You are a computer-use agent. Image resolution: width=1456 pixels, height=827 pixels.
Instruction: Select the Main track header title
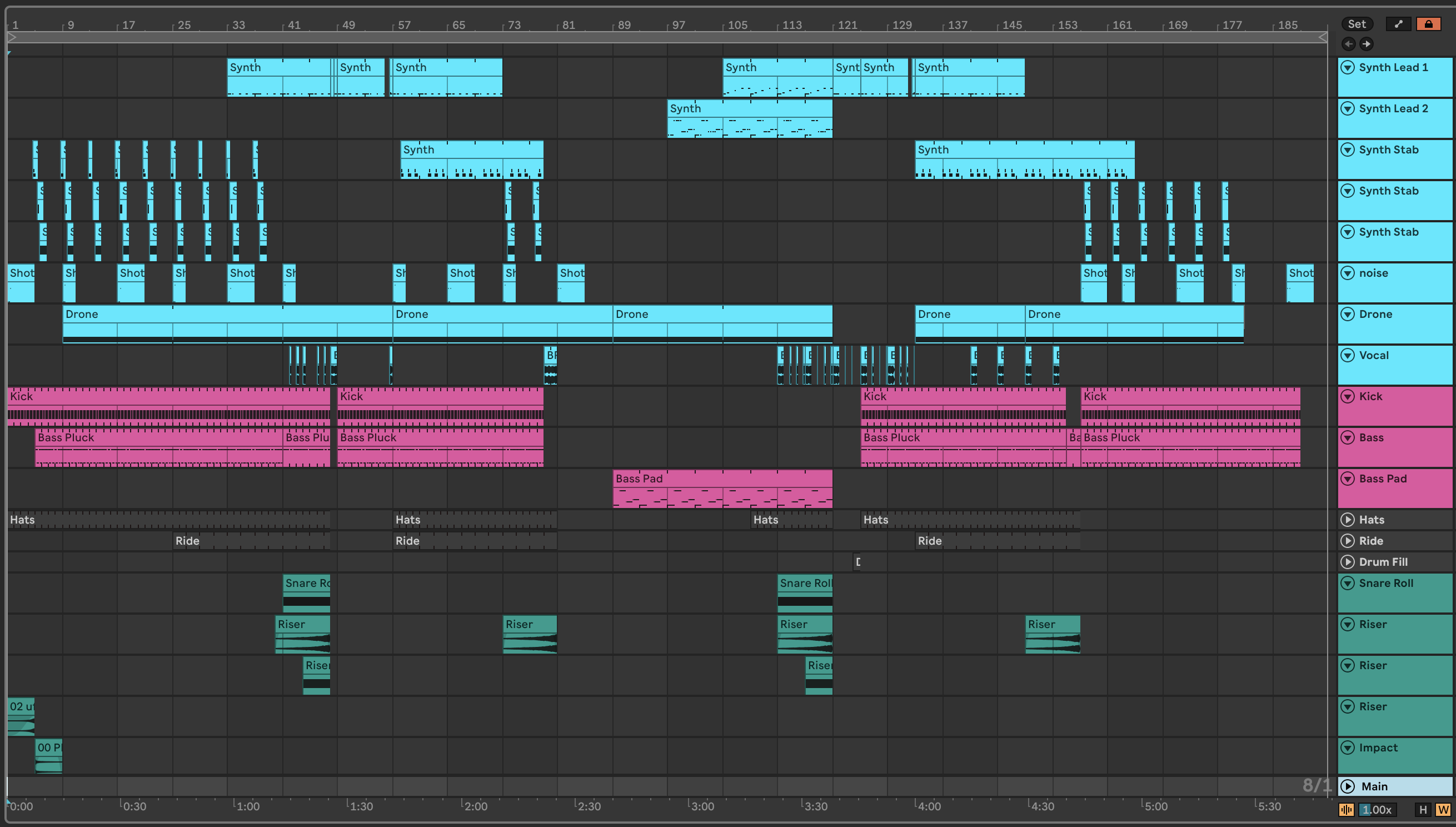click(1374, 786)
